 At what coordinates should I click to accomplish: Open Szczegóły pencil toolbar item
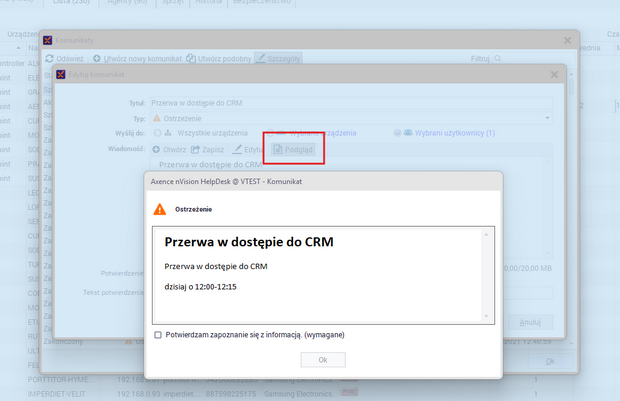pyautogui.click(x=278, y=59)
